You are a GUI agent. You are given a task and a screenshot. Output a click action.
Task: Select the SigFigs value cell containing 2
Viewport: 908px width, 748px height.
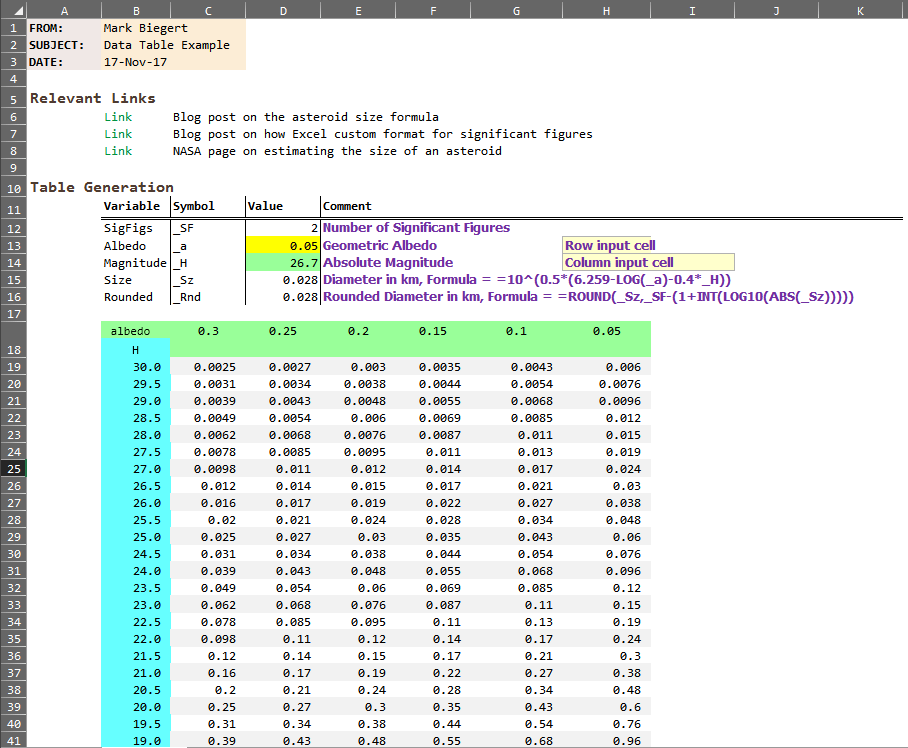[283, 228]
